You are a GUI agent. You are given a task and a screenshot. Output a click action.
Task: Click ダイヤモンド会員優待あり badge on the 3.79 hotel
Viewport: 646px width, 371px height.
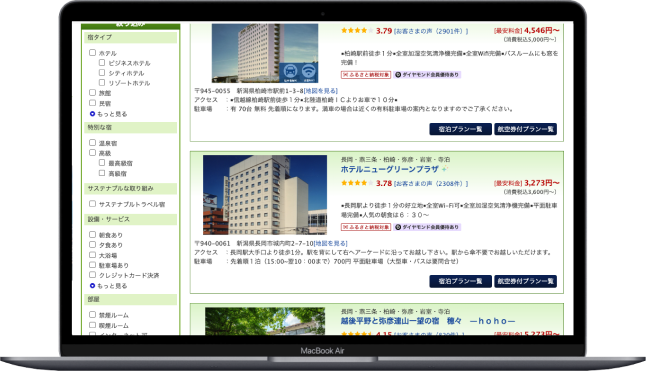[x=427, y=75]
